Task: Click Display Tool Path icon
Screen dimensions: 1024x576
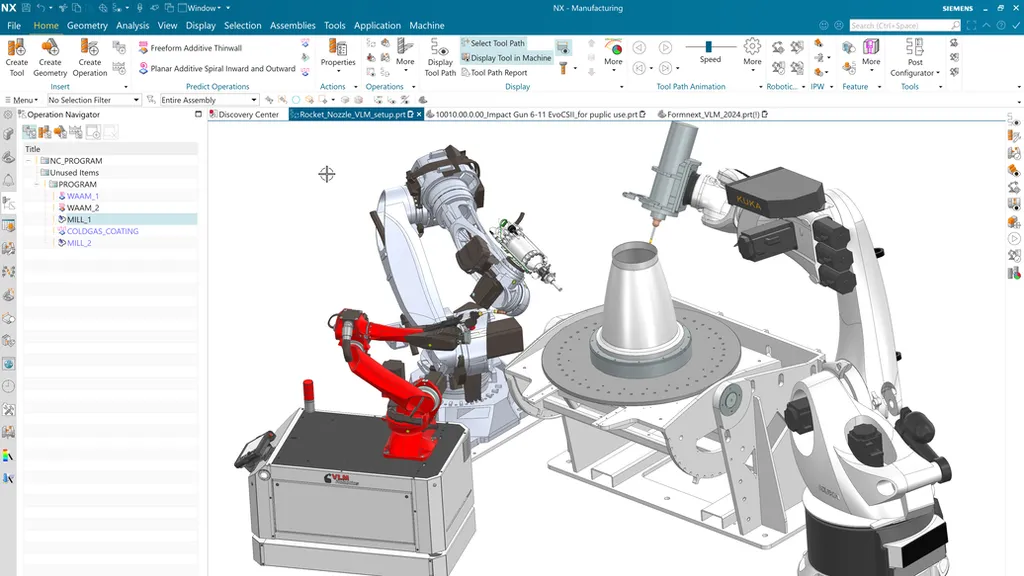Action: 440,57
